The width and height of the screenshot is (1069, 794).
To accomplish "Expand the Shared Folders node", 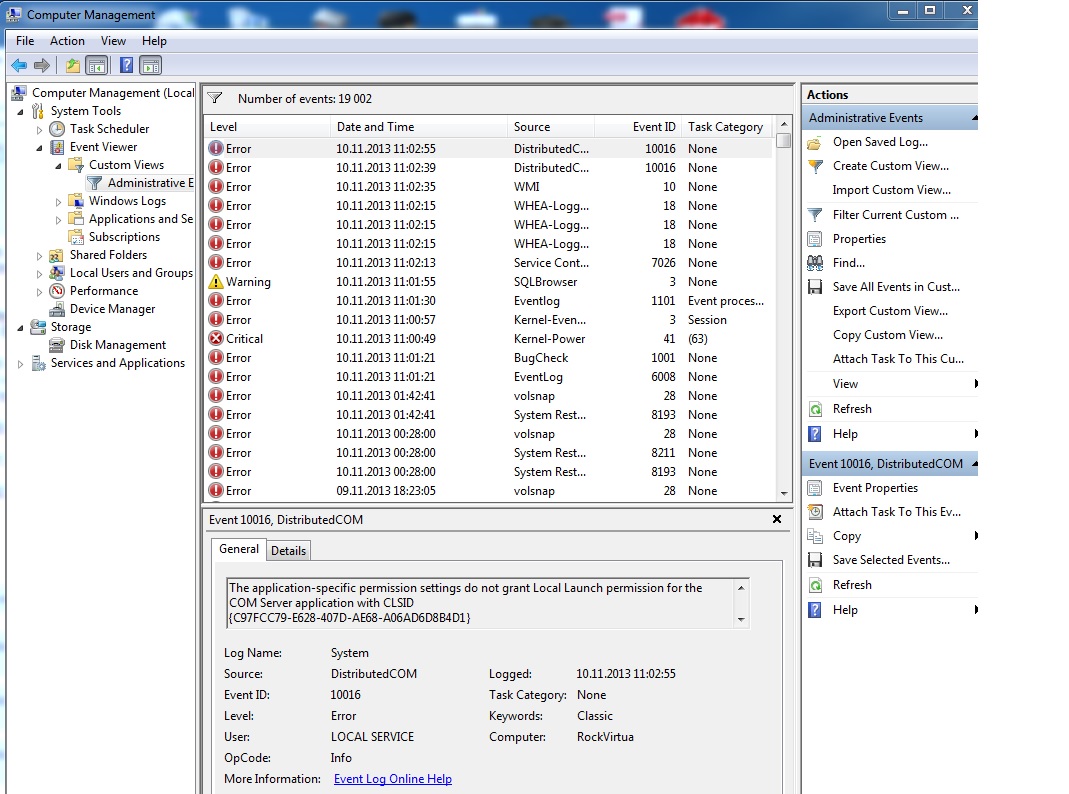I will pos(40,256).
